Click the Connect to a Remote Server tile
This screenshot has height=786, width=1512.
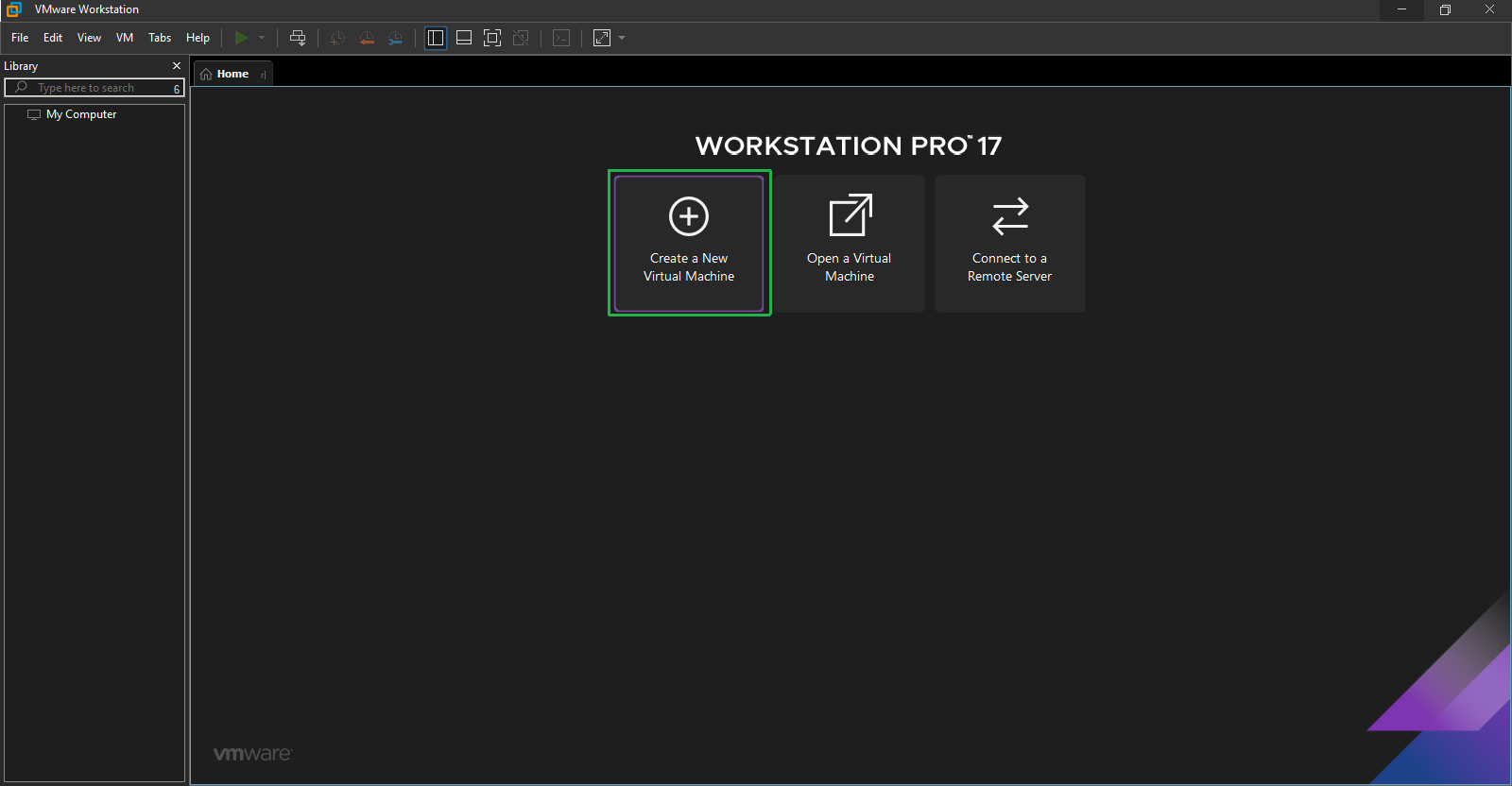pos(1009,244)
